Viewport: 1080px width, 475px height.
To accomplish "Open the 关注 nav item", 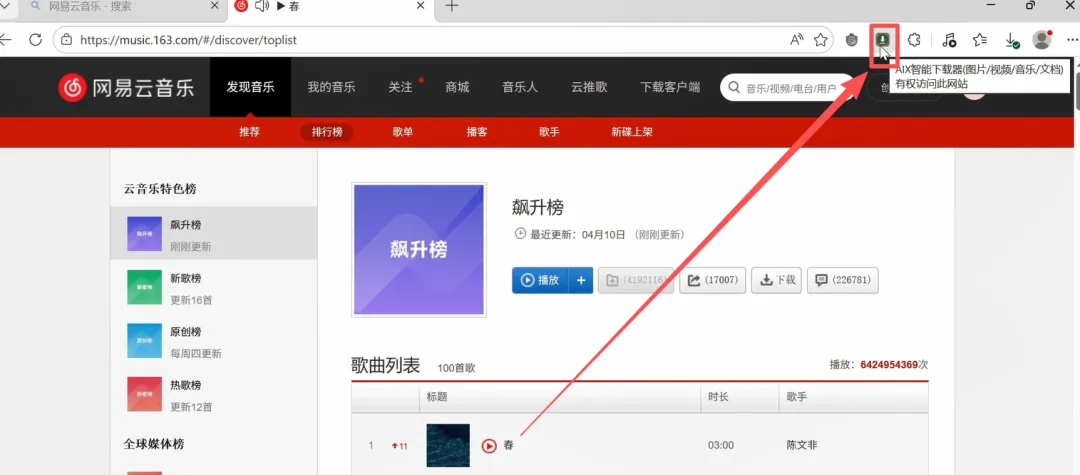I will coord(400,87).
